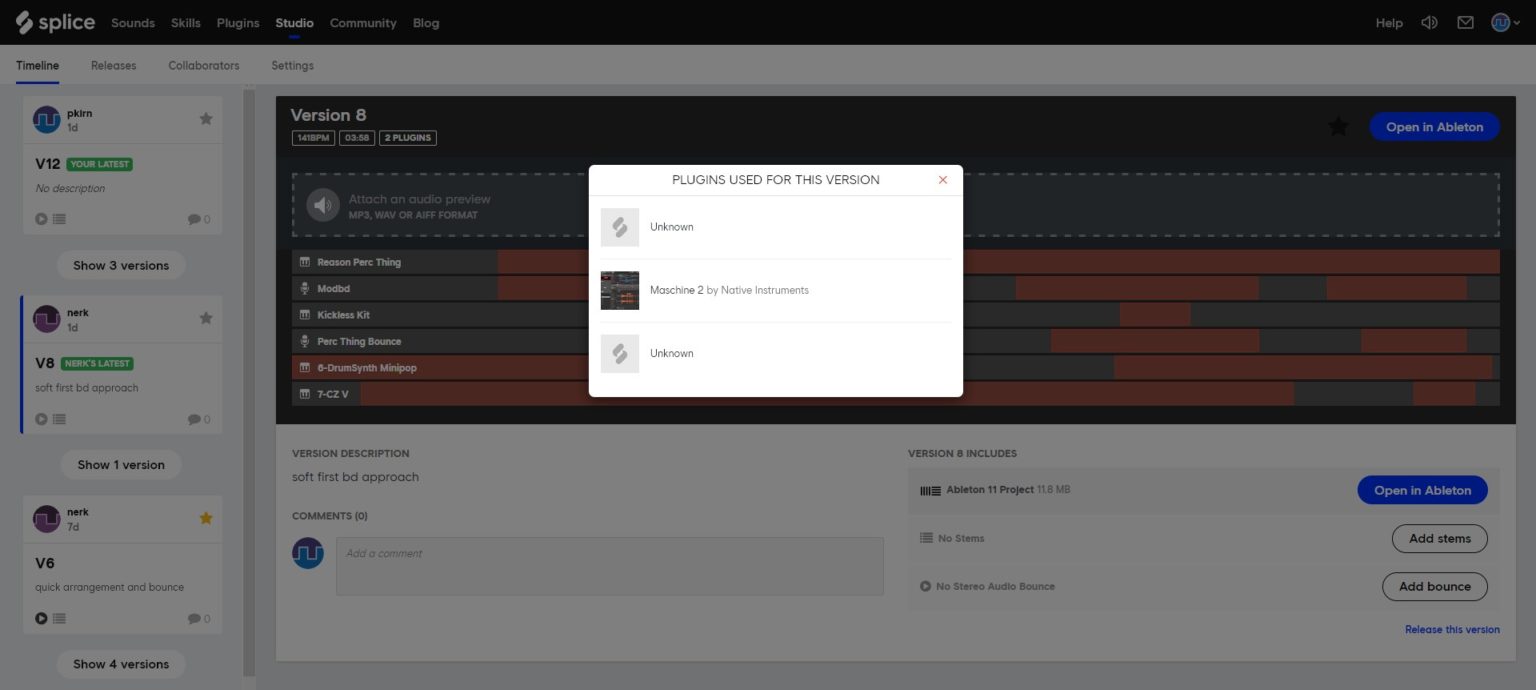Click the Add stems button

(1439, 538)
